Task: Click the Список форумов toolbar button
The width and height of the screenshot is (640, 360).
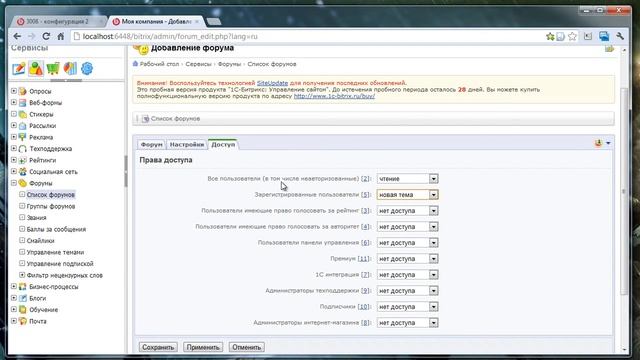Action: coord(171,119)
